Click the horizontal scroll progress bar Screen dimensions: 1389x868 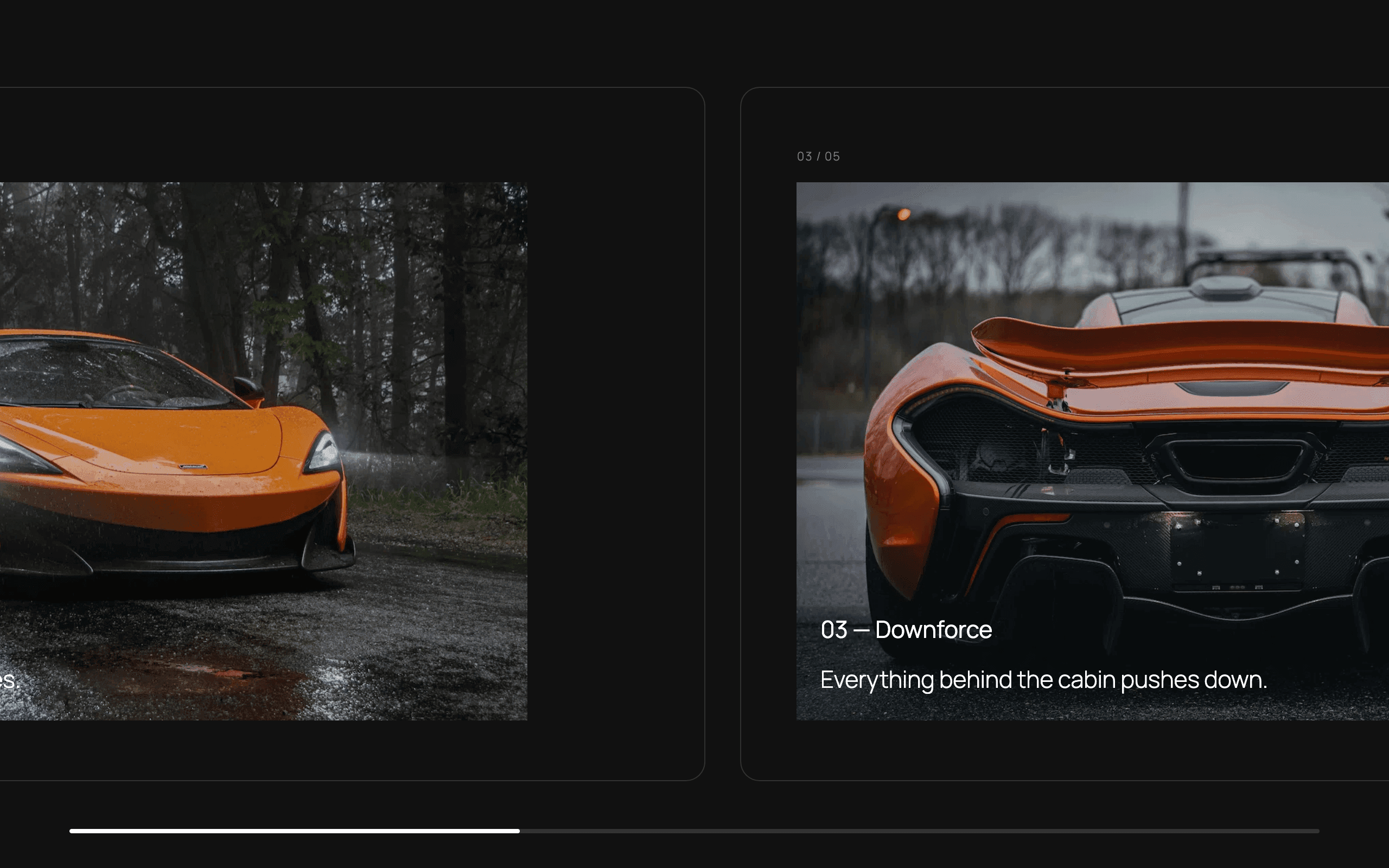pos(694,831)
